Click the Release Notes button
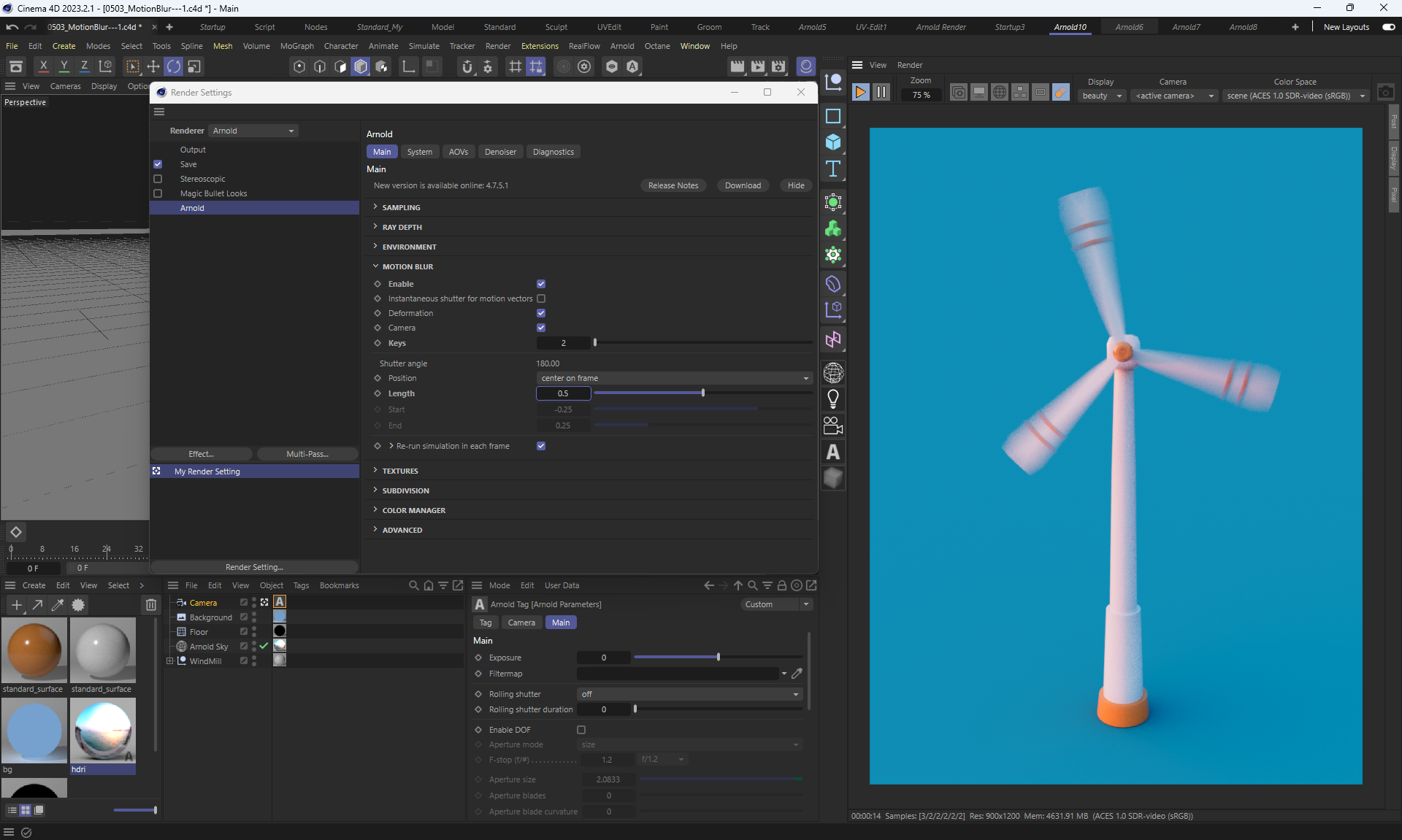This screenshot has height=840, width=1402. coord(673,185)
